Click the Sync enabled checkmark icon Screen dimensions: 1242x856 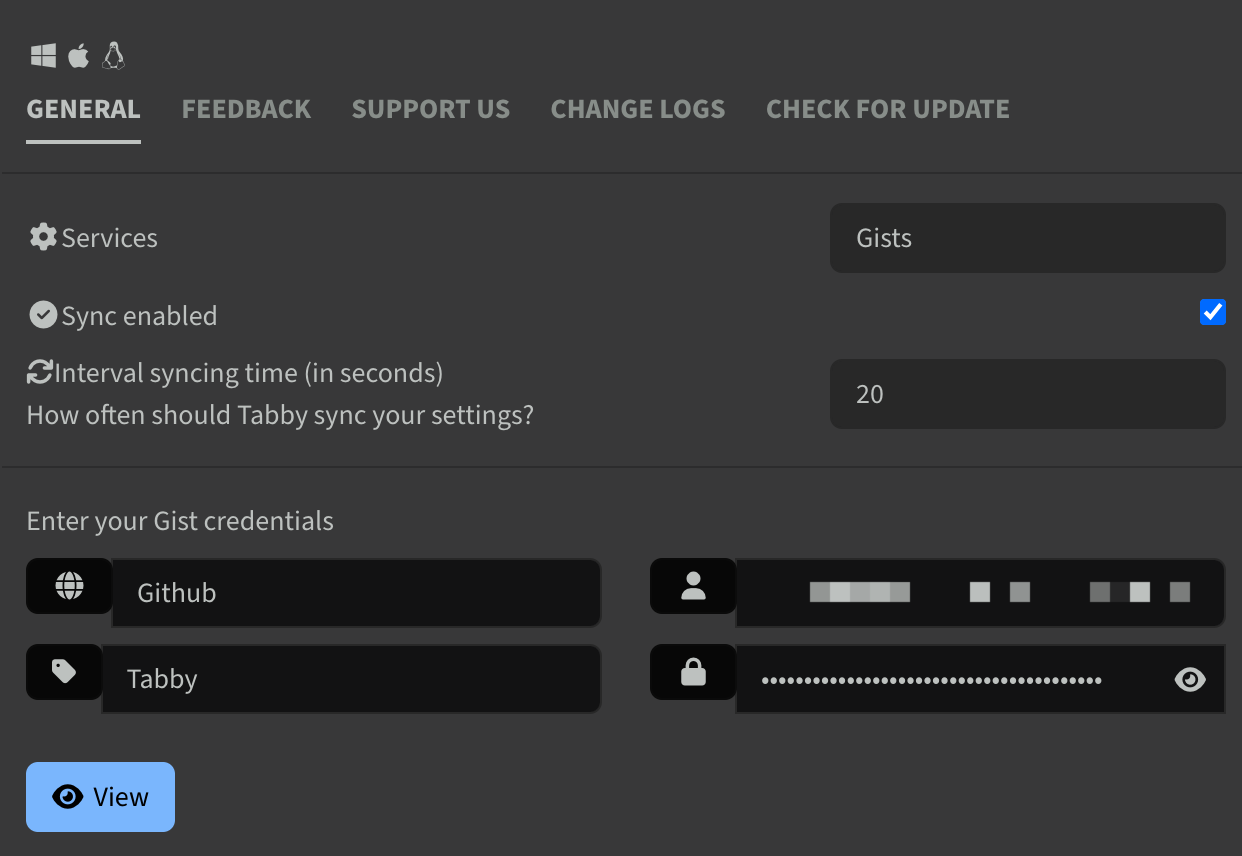(x=43, y=315)
